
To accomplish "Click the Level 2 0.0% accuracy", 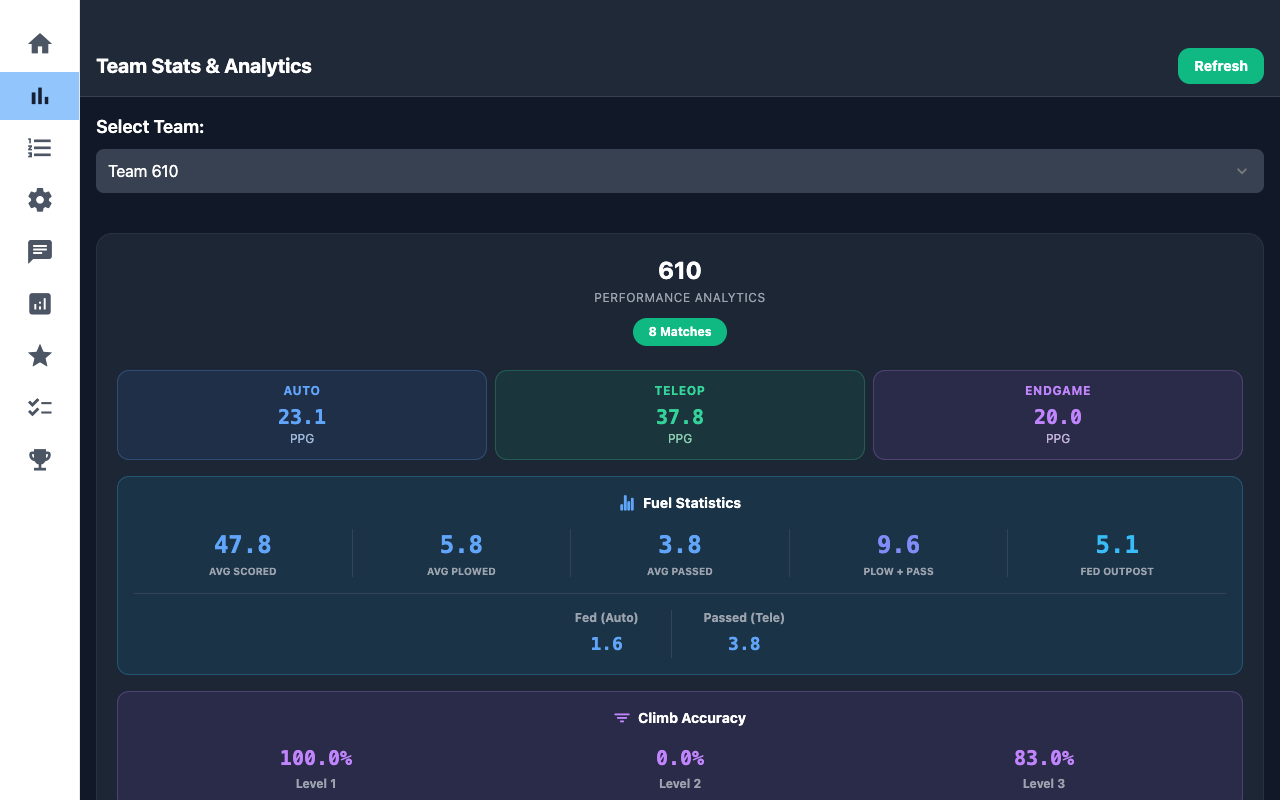I will pos(680,758).
